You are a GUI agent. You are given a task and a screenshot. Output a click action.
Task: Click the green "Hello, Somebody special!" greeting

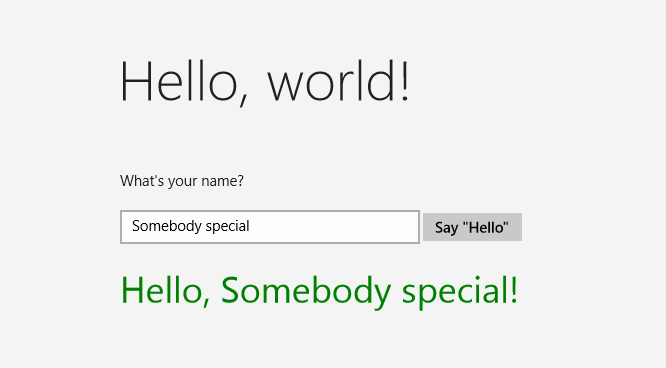319,291
